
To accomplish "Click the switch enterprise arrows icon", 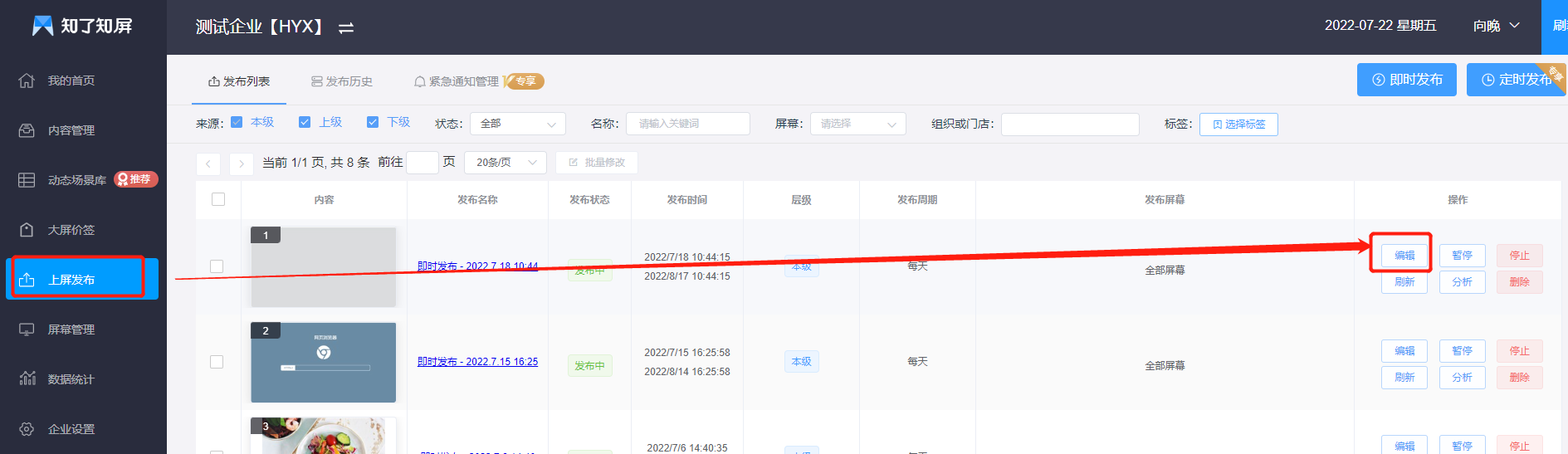I will click(x=346, y=28).
